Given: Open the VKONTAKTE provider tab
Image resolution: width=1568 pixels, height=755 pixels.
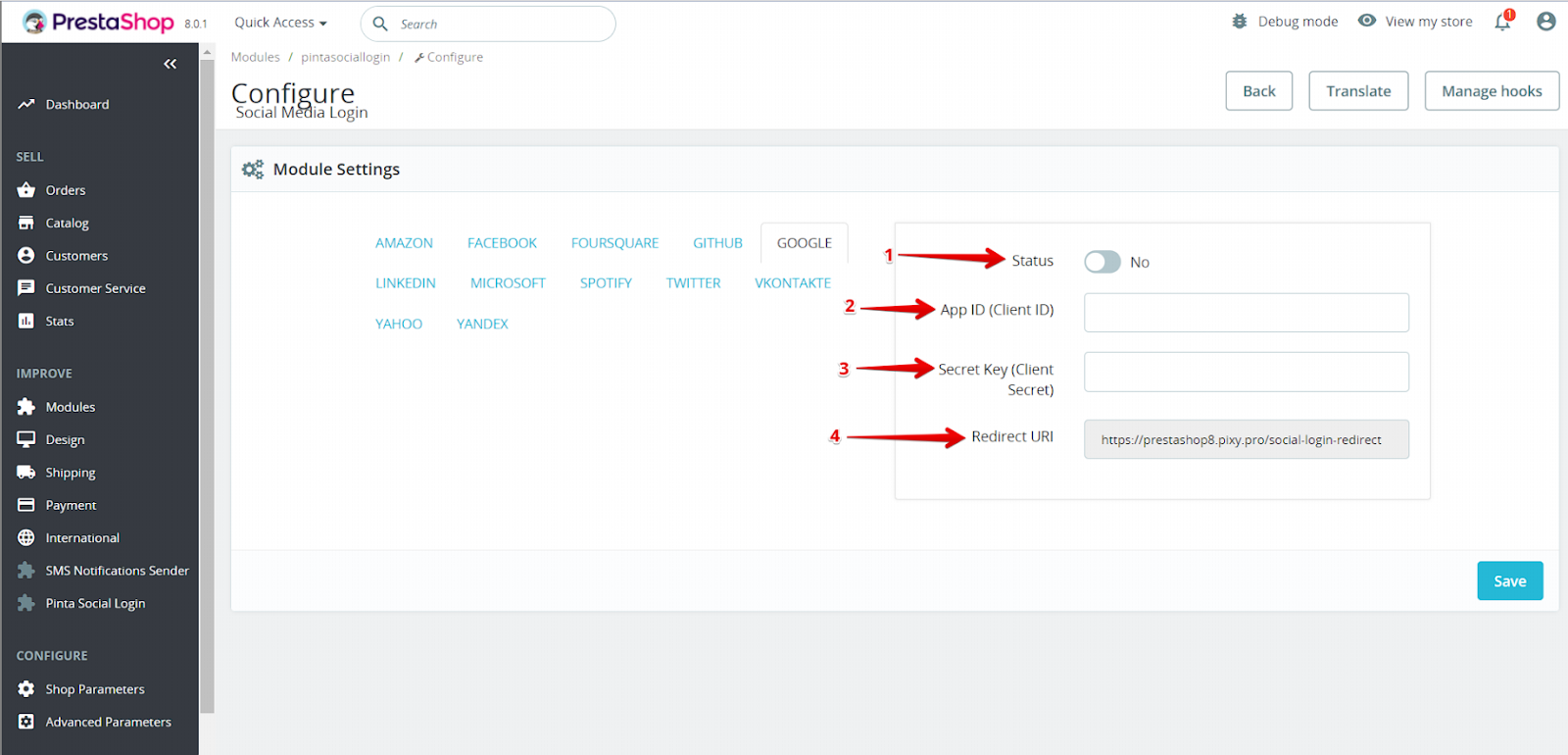Looking at the screenshot, I should (793, 283).
